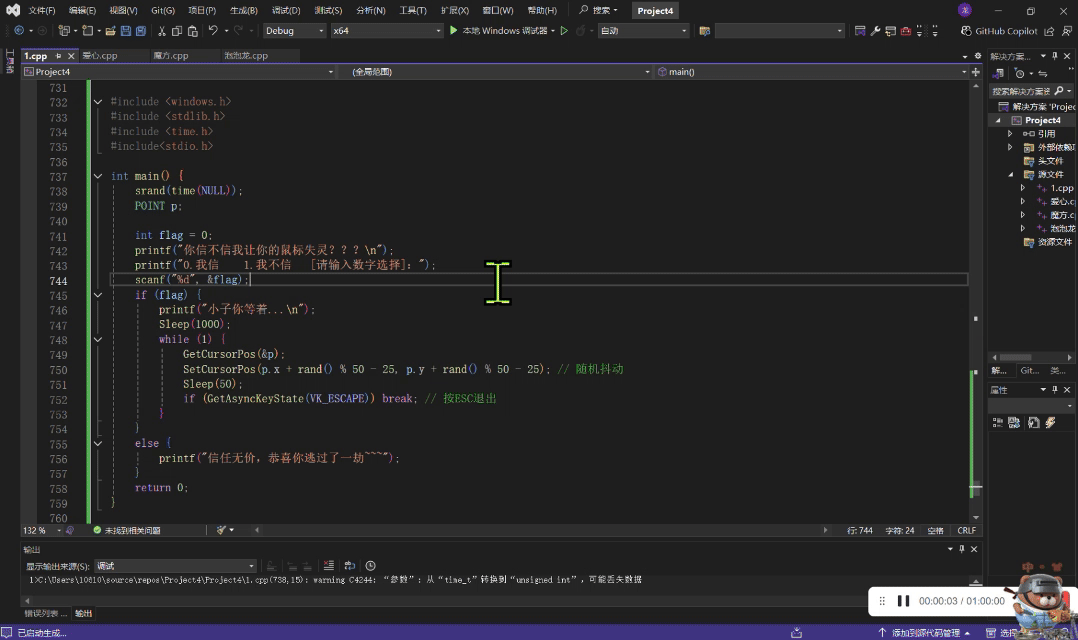Click the clock timestamp icon in Output panel

371,566
